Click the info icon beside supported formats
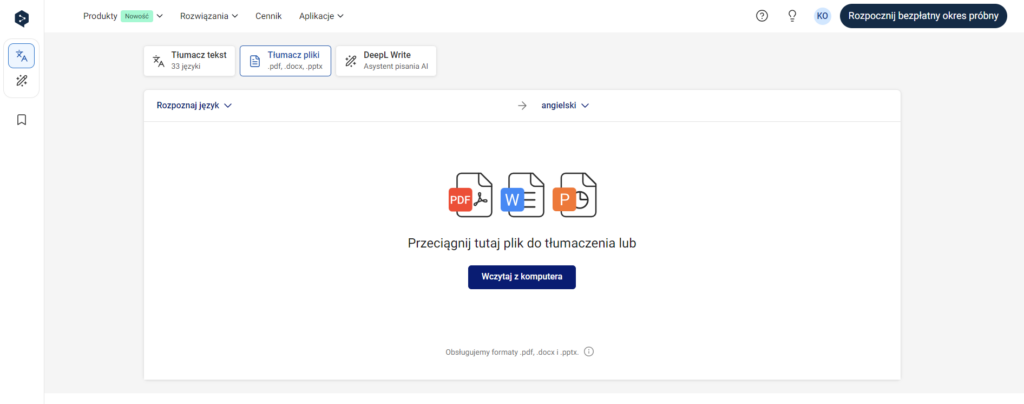Image resolution: width=1024 pixels, height=404 pixels. coord(589,352)
